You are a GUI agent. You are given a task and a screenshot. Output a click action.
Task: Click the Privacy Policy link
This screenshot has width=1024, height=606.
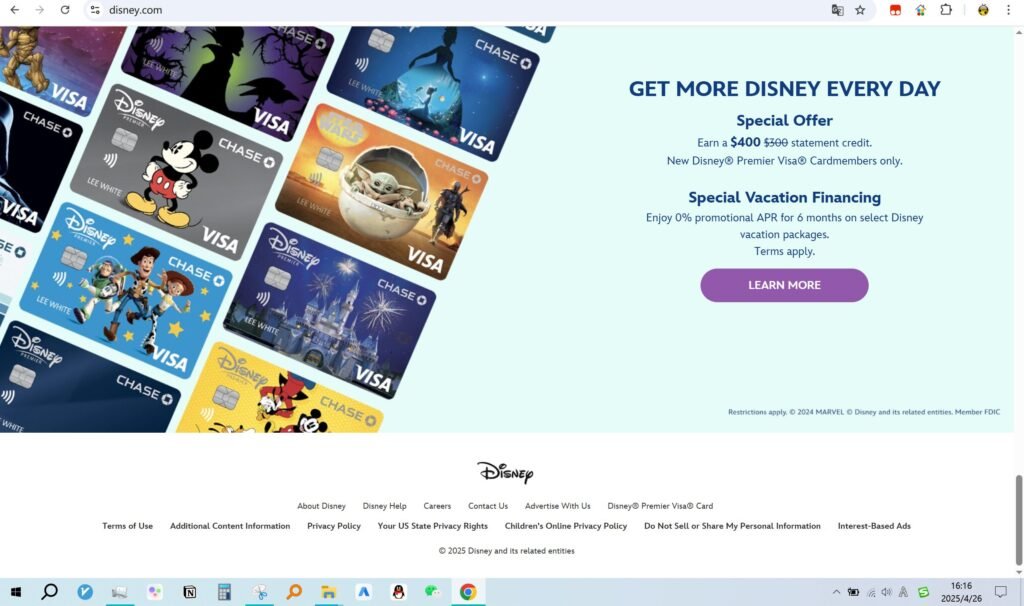334,526
